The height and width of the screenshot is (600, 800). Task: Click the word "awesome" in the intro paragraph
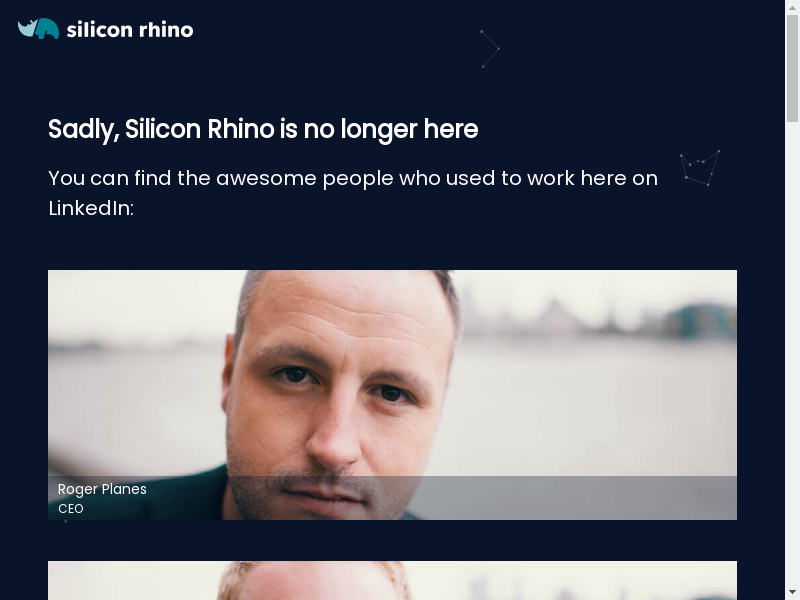(x=266, y=179)
